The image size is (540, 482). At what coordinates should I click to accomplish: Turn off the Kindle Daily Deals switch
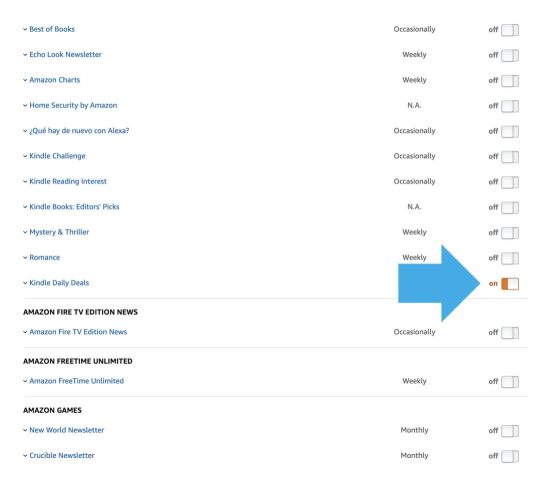[510, 284]
